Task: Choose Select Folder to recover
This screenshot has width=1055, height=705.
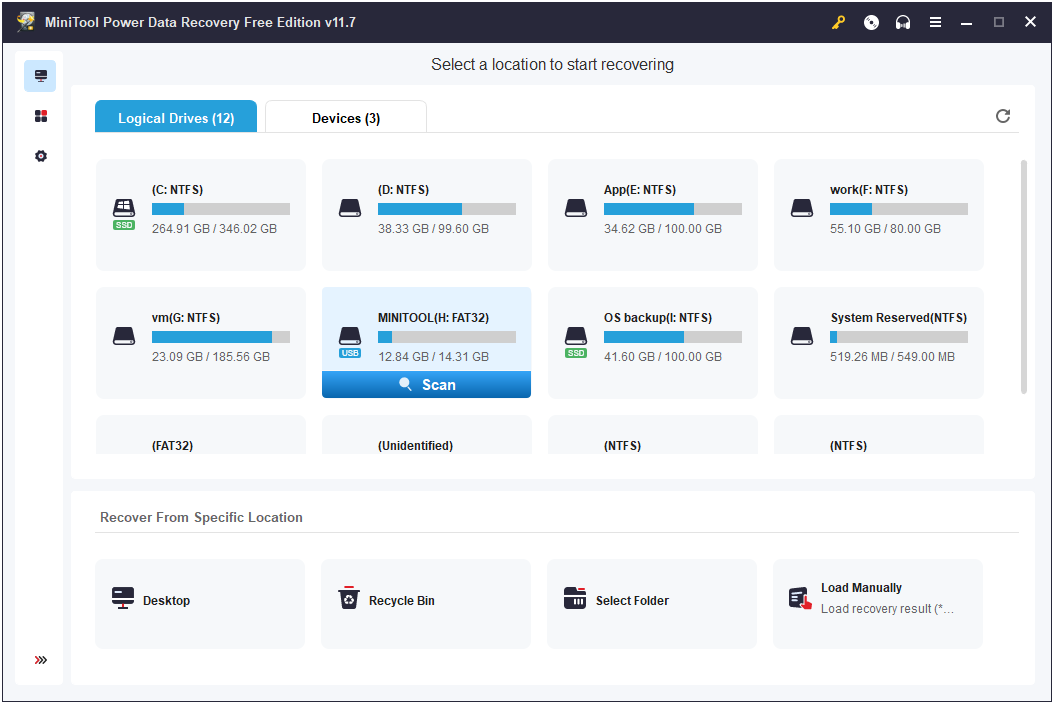Action: tap(652, 604)
